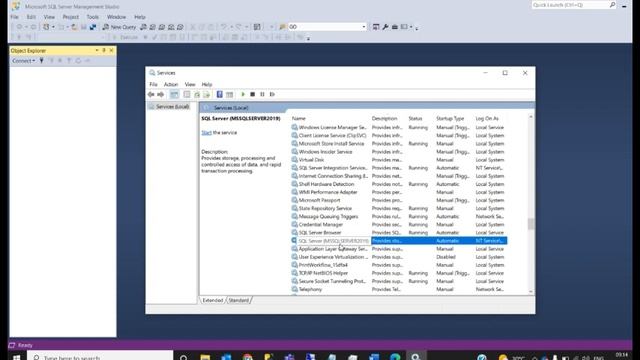640x360 pixels.
Task: Select Shell Hardware Detection service row
Action: pyautogui.click(x=399, y=184)
